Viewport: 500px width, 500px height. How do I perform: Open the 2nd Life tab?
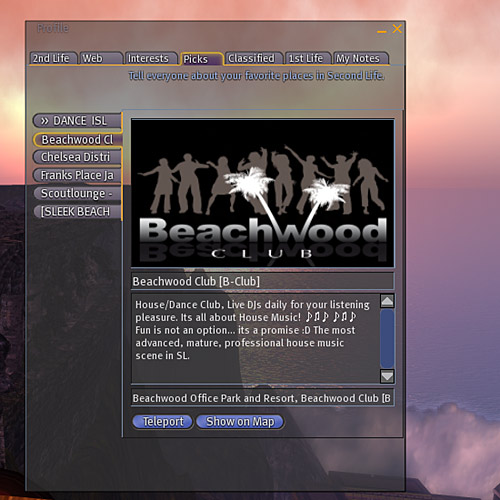tap(53, 58)
